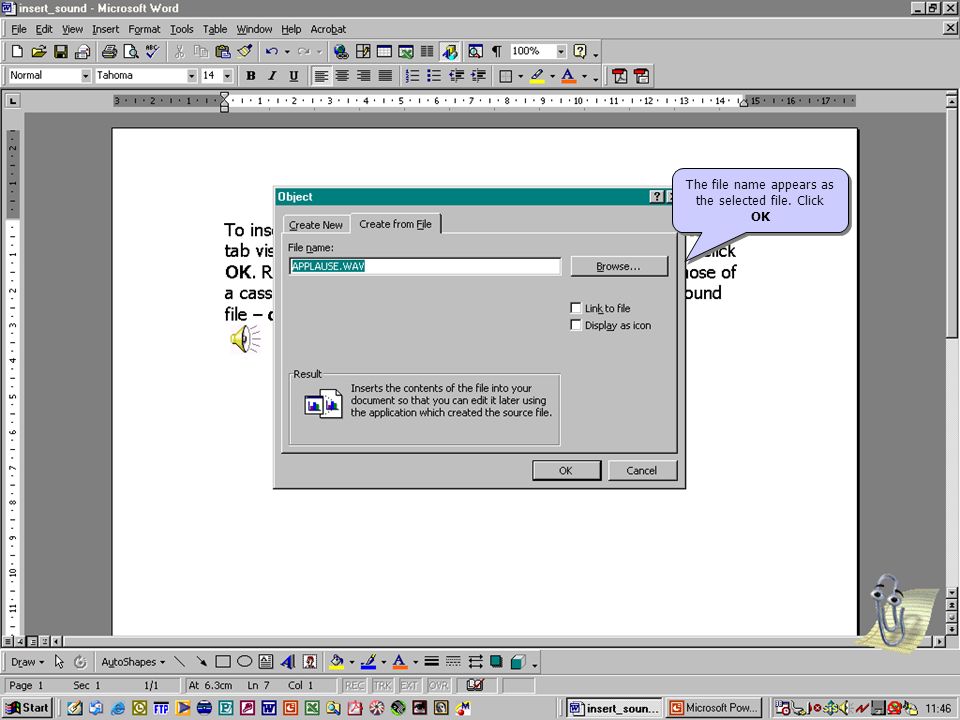Open the Font dropdown showing Tahoma

click(x=192, y=76)
